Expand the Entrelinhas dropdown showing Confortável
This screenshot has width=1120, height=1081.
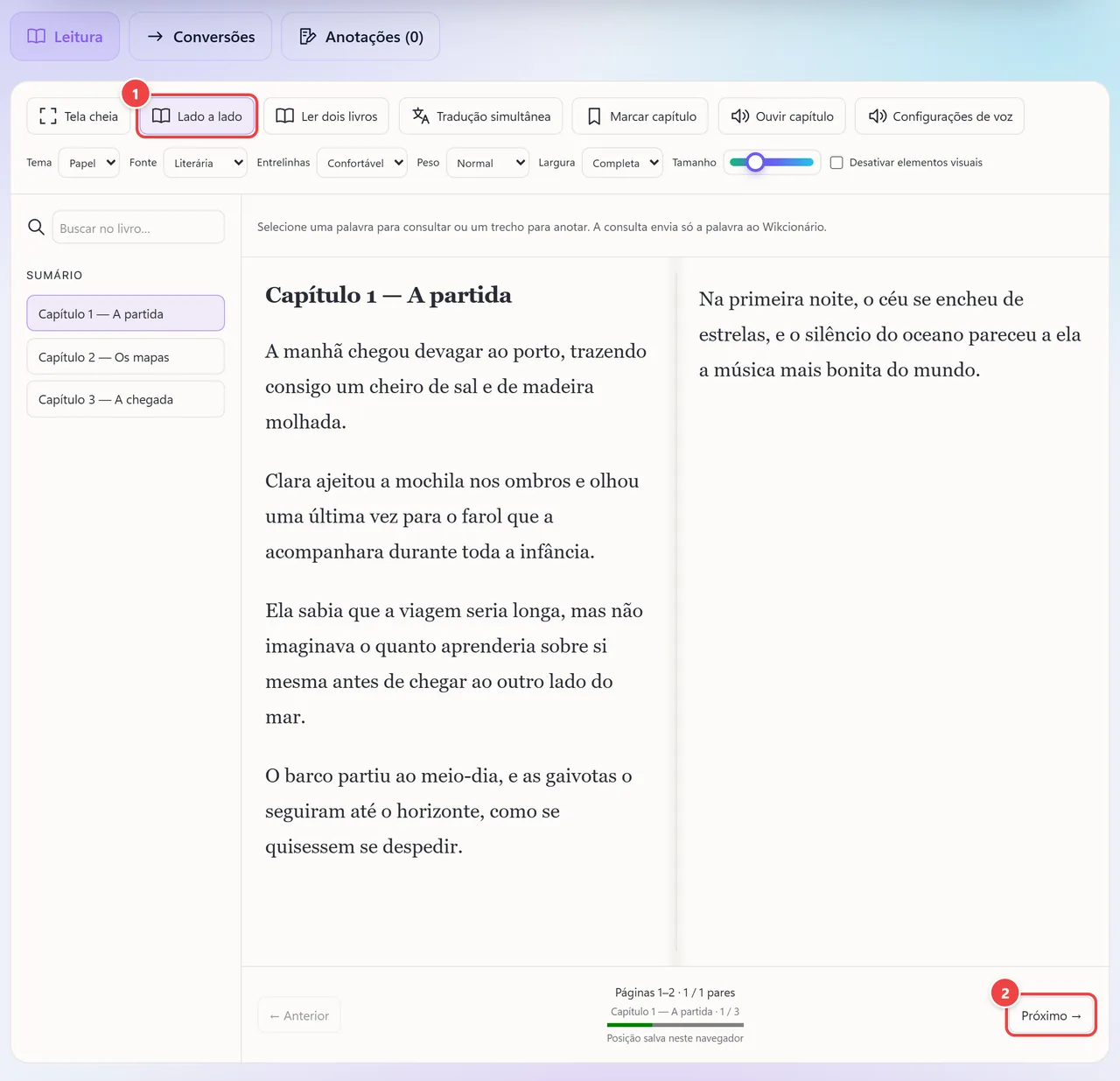click(361, 163)
